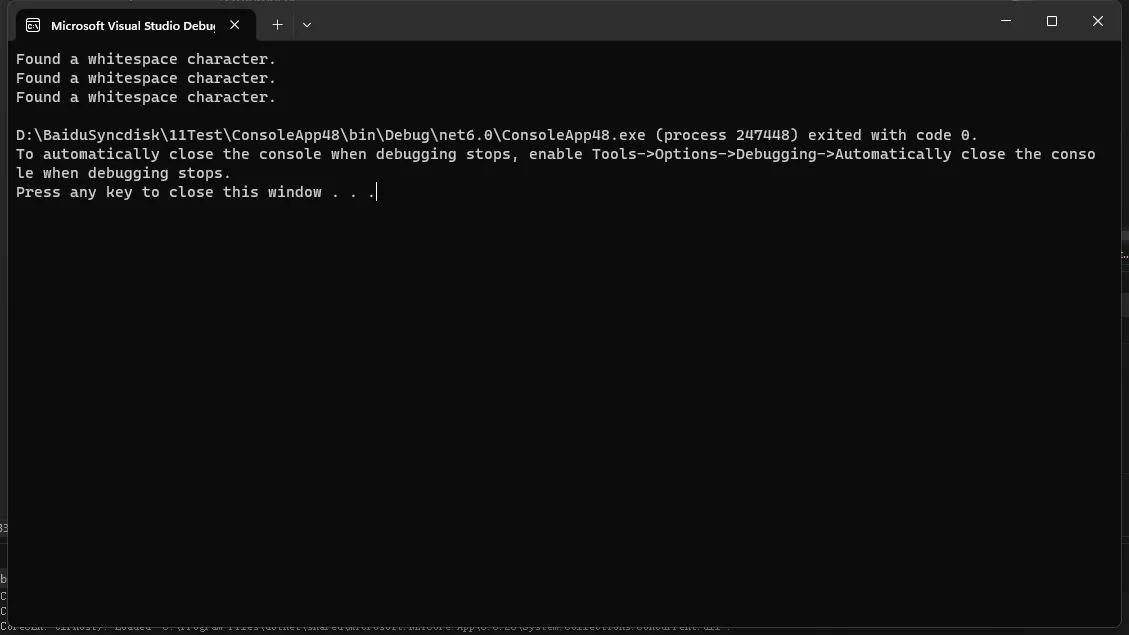Screen dimensions: 1129x635
Task: Click the 'le when debugging stops.' line
Action: [x=123, y=174]
